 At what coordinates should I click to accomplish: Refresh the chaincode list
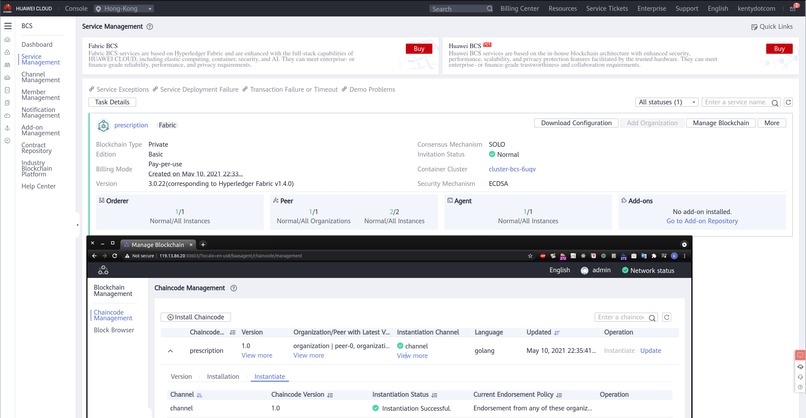pyautogui.click(x=667, y=317)
